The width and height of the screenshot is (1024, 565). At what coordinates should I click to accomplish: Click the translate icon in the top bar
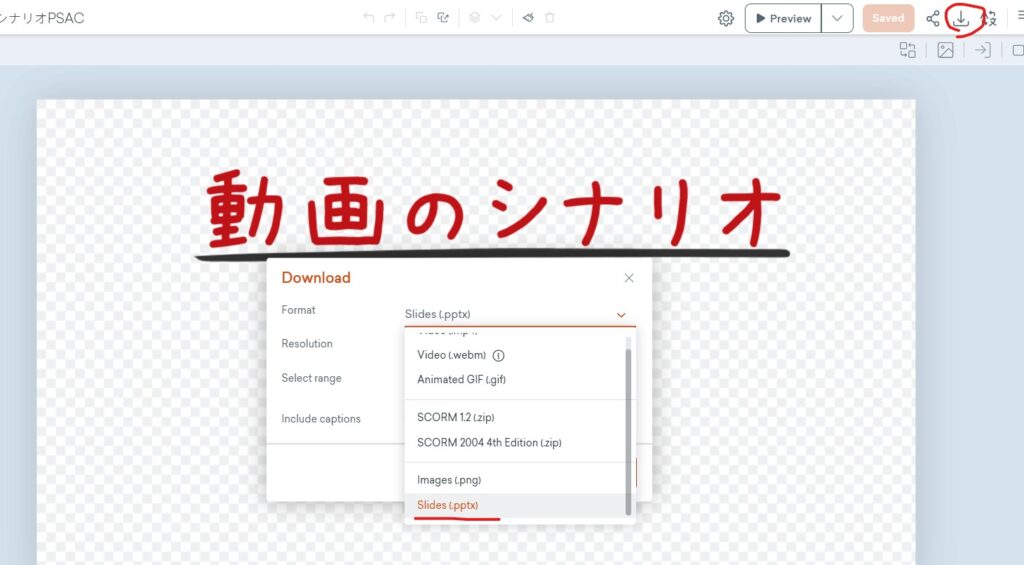[x=989, y=18]
